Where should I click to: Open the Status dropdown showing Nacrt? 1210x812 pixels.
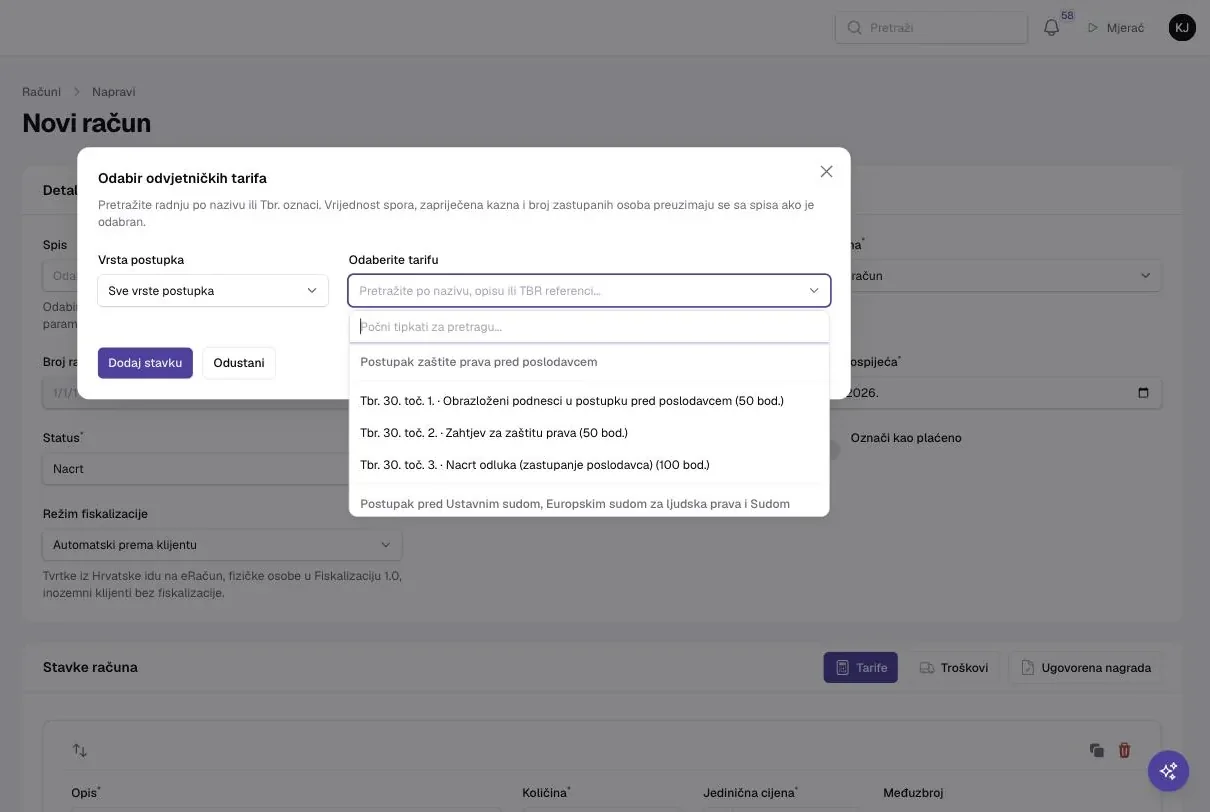[x=222, y=469]
